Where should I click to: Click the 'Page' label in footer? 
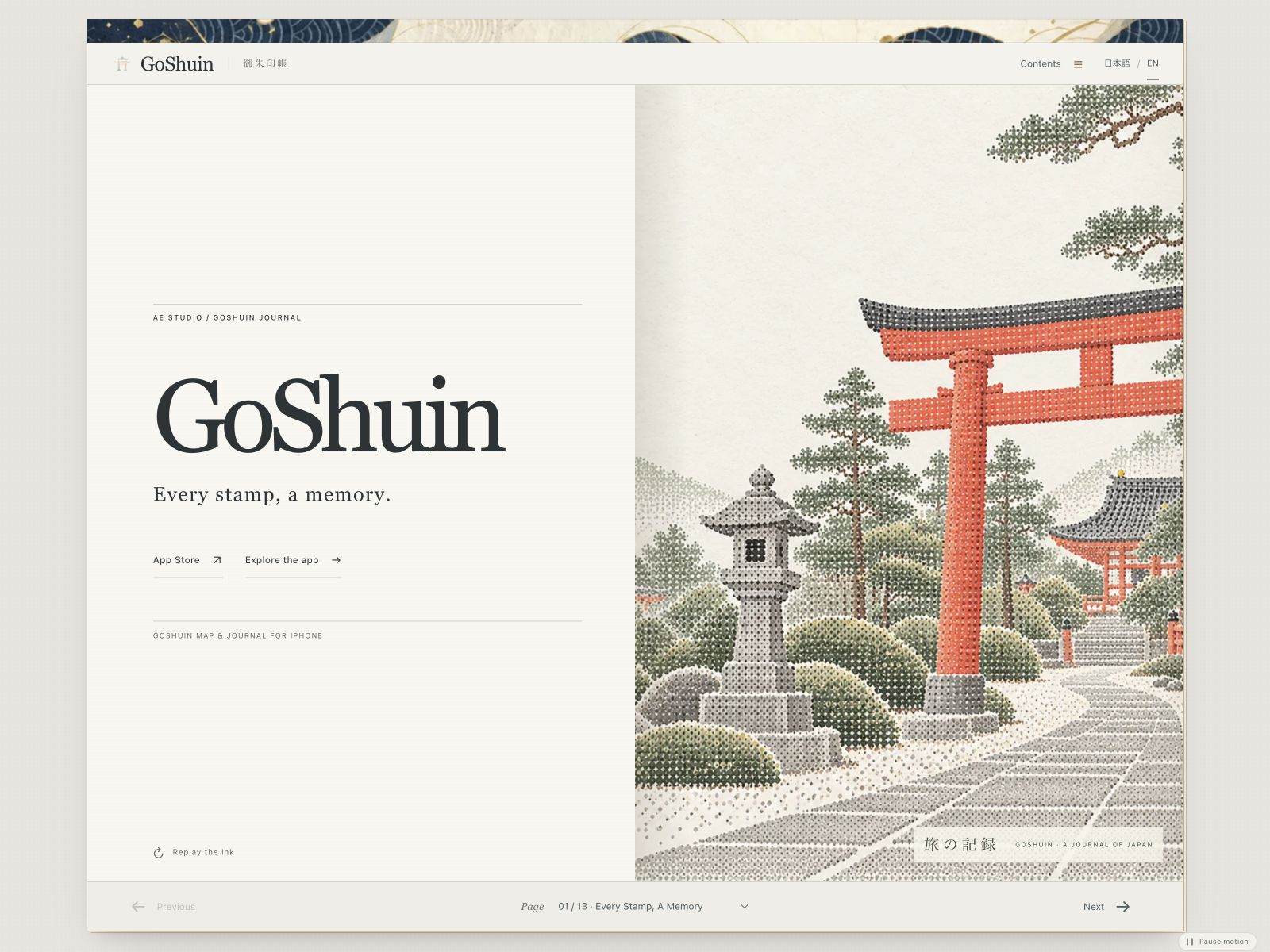click(x=533, y=907)
